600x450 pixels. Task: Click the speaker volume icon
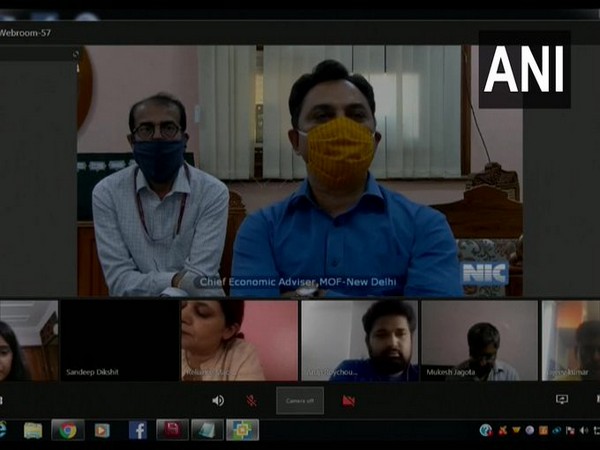pos(218,400)
